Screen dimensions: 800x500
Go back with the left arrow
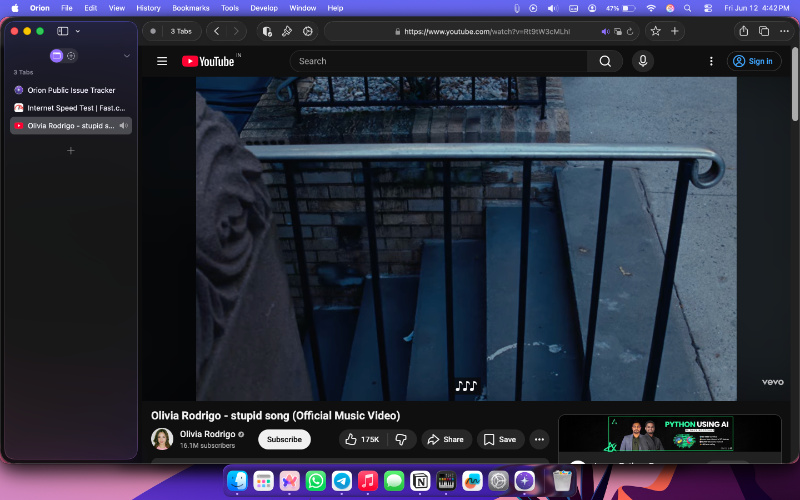click(217, 31)
